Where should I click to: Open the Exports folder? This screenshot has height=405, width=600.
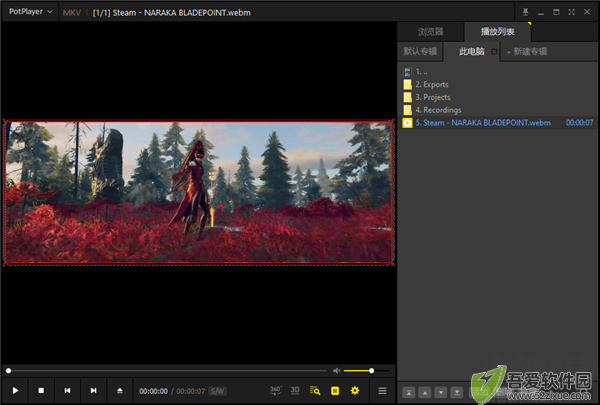pos(497,84)
